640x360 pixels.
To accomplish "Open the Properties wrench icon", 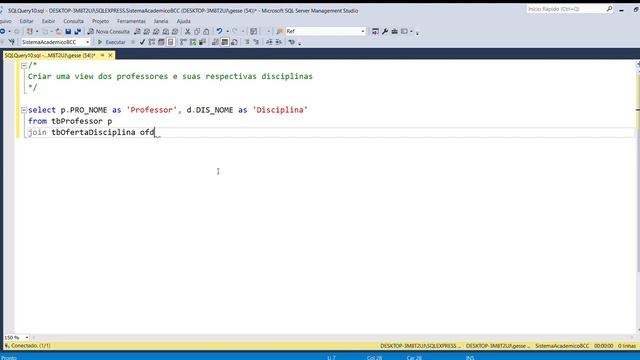I will coord(385,31).
